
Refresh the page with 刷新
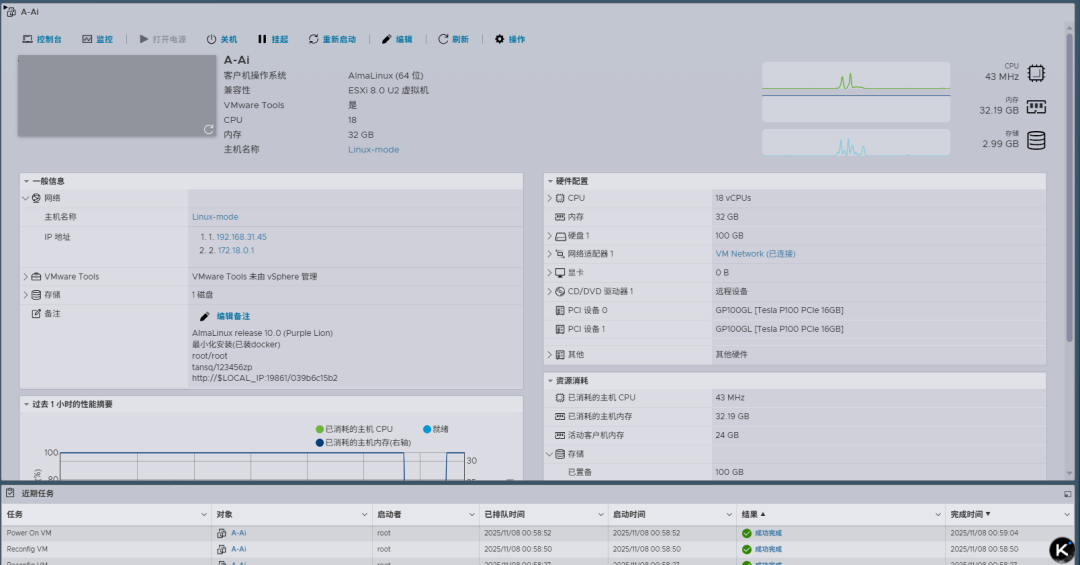point(453,39)
